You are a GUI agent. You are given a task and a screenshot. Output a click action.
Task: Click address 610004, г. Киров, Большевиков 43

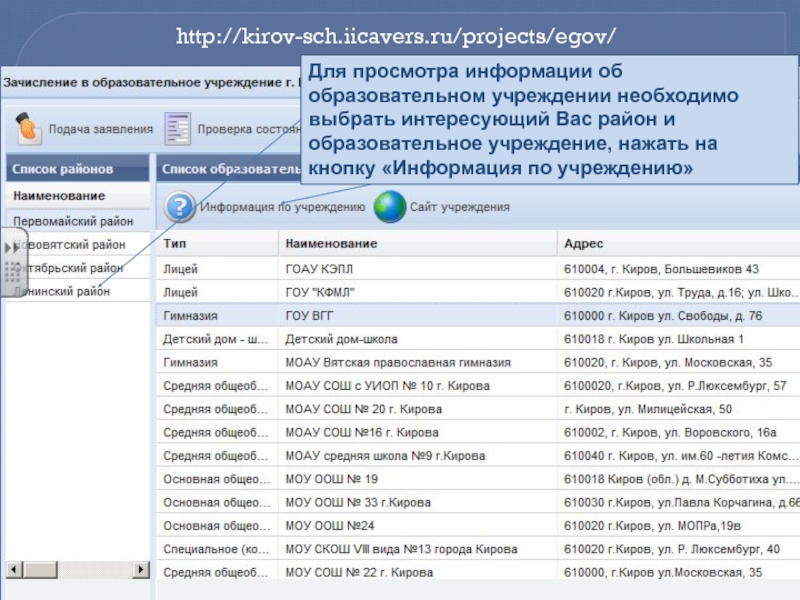[661, 269]
